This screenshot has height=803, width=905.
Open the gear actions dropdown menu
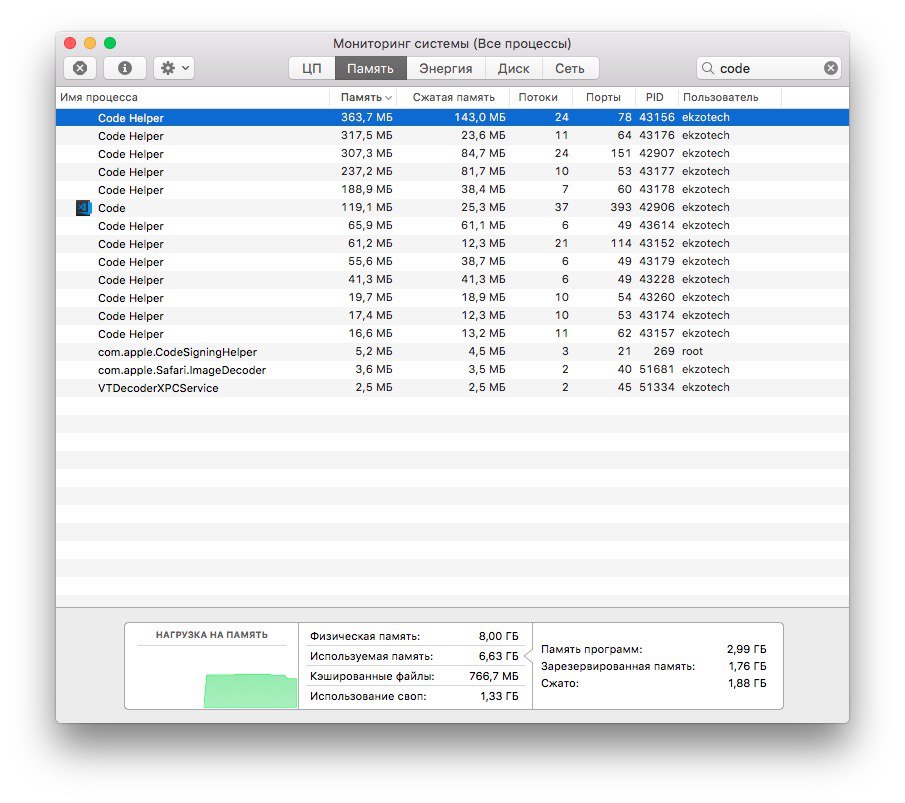click(174, 68)
